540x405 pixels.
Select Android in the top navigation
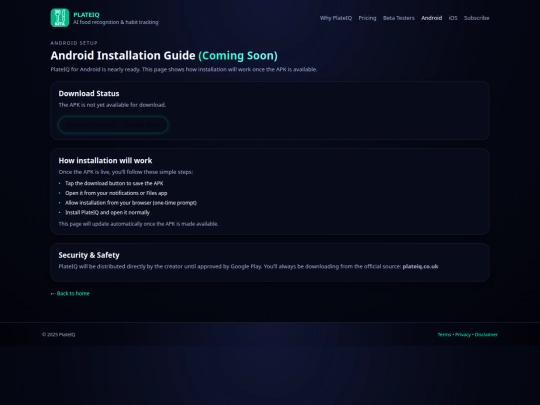point(432,18)
